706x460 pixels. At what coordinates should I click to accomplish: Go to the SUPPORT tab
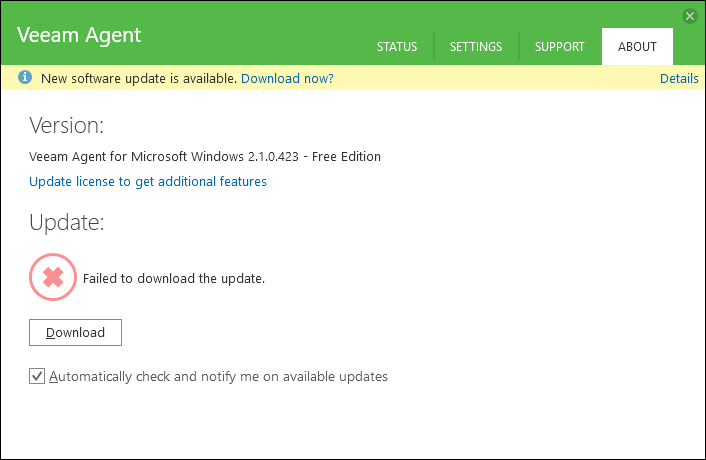point(559,46)
